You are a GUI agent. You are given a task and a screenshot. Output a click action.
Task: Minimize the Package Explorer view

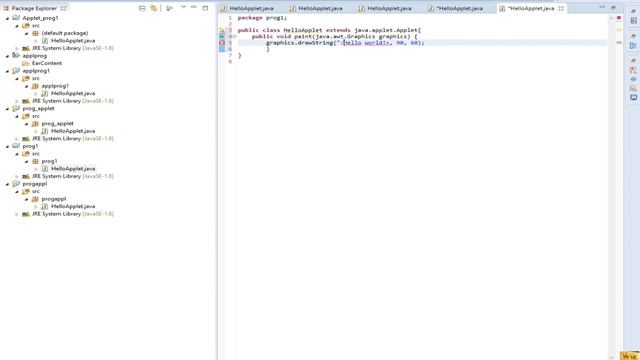(194, 7)
